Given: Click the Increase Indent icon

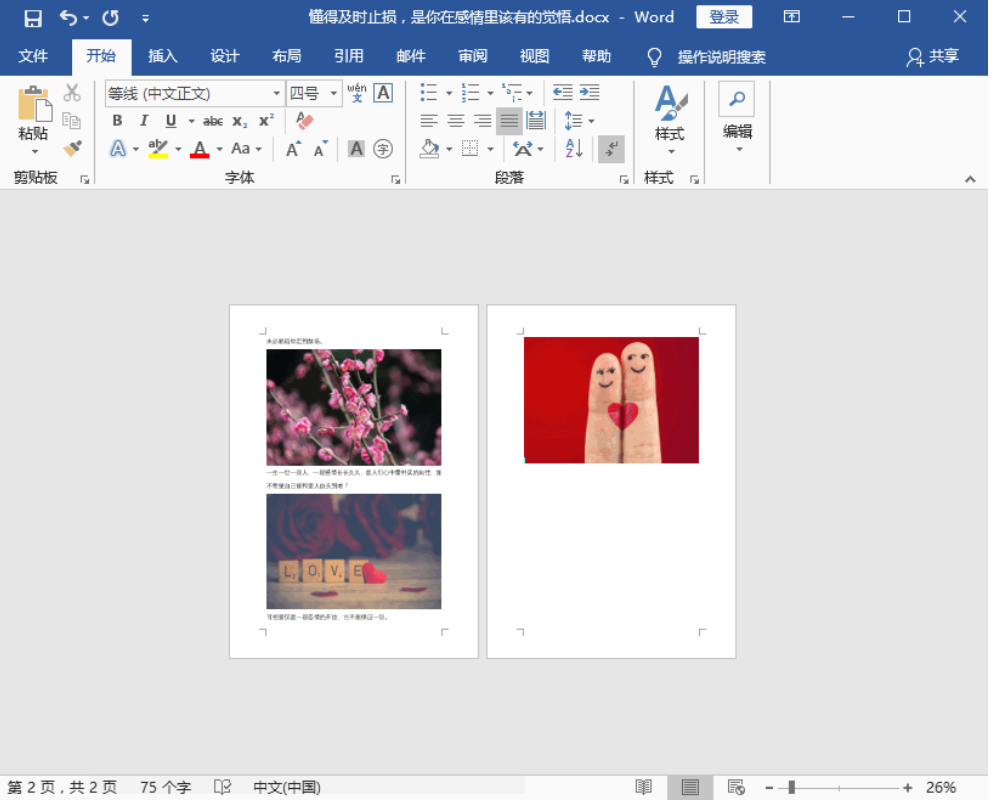Looking at the screenshot, I should coord(590,93).
